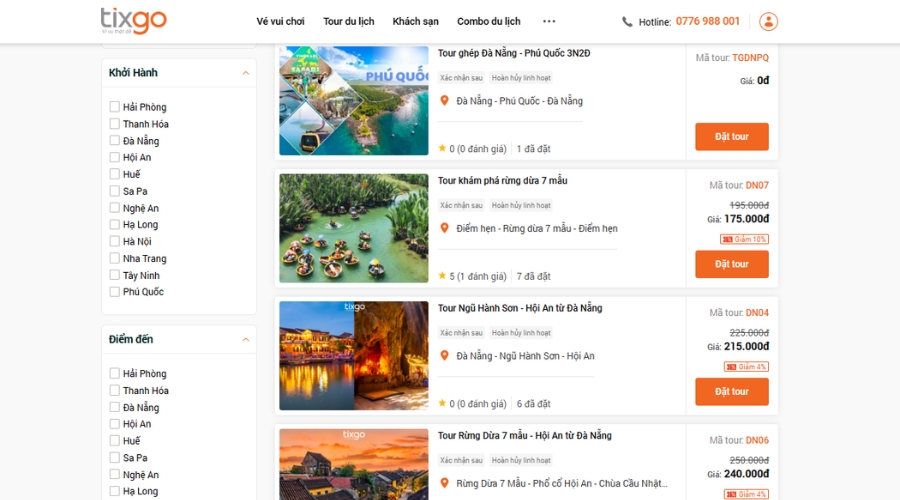Click Đặt tour for Ngũ Hành Sơn tour
This screenshot has height=500, width=900.
(x=732, y=392)
